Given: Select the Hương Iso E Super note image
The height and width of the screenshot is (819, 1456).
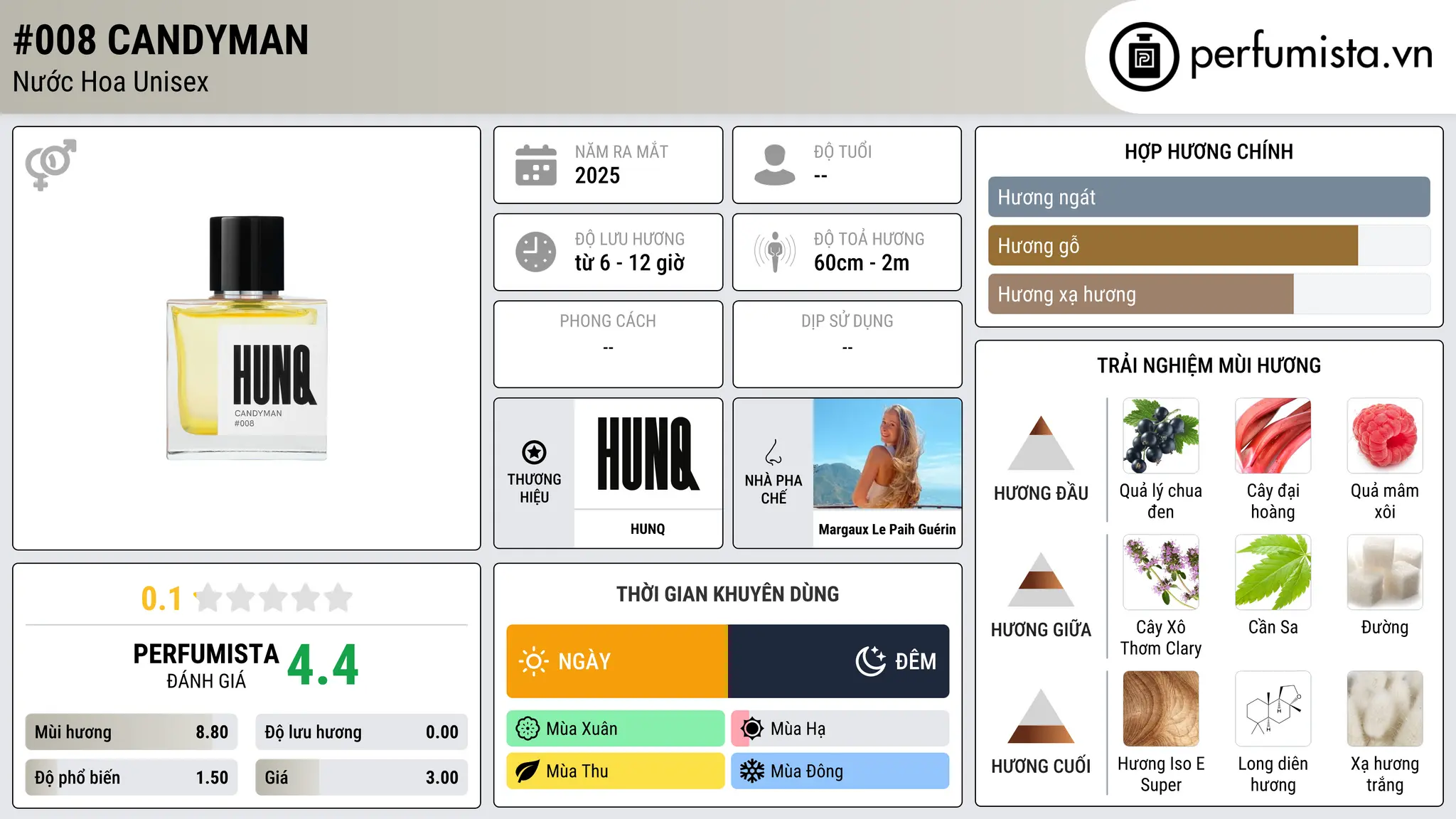Looking at the screenshot, I should (x=1161, y=709).
